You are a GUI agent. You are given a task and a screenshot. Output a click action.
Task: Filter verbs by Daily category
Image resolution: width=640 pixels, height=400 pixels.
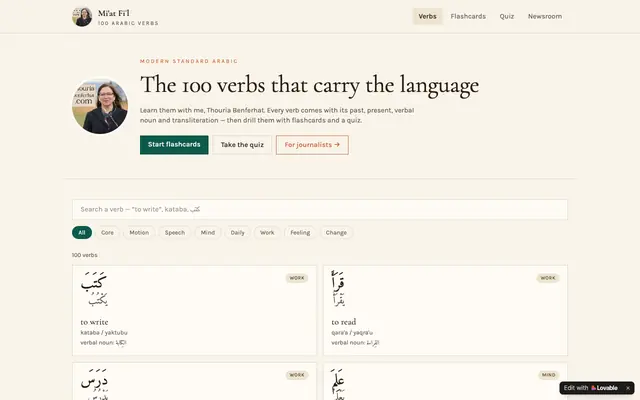pyautogui.click(x=238, y=233)
